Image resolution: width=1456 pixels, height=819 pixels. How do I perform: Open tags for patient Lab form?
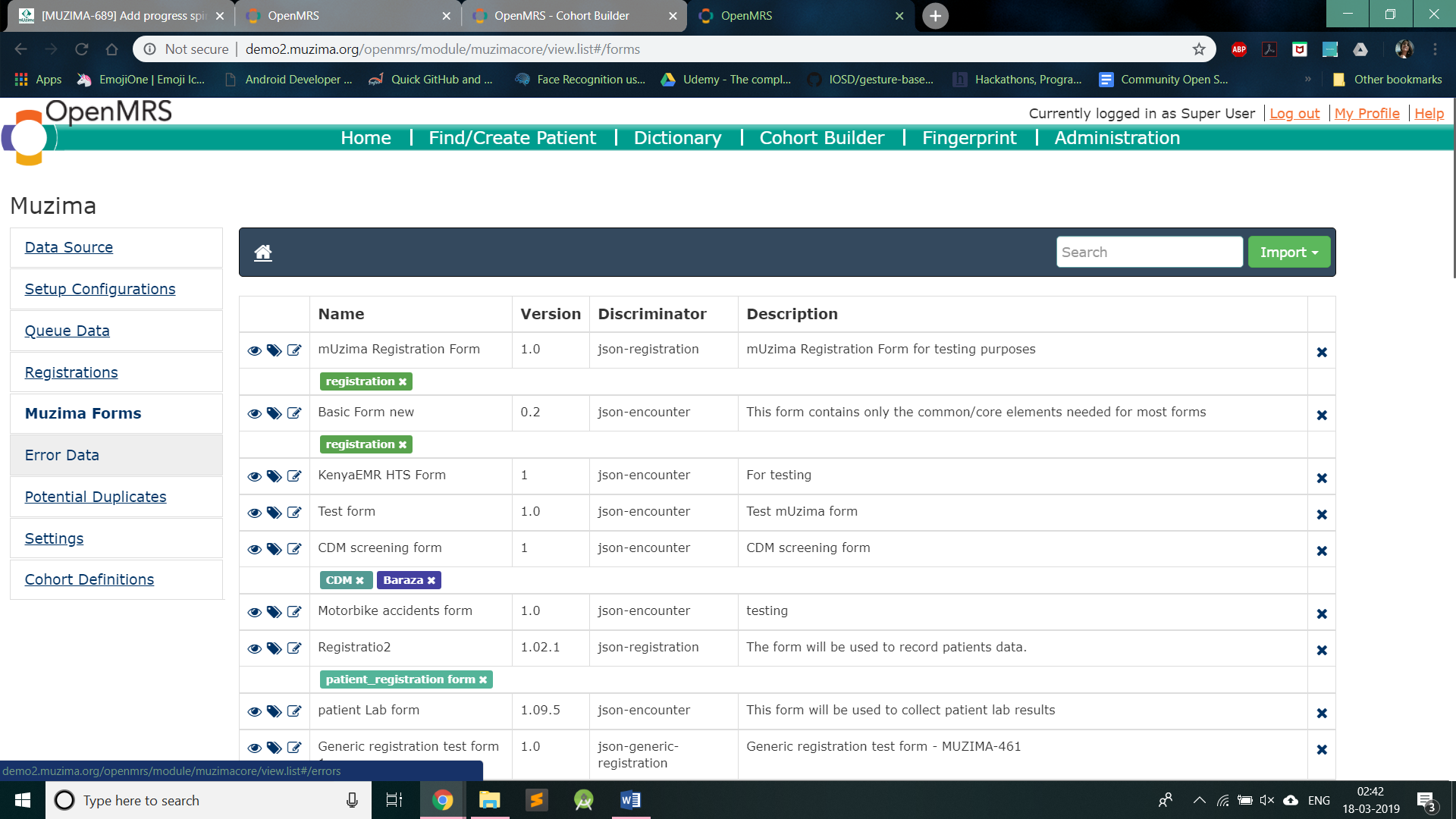[275, 711]
